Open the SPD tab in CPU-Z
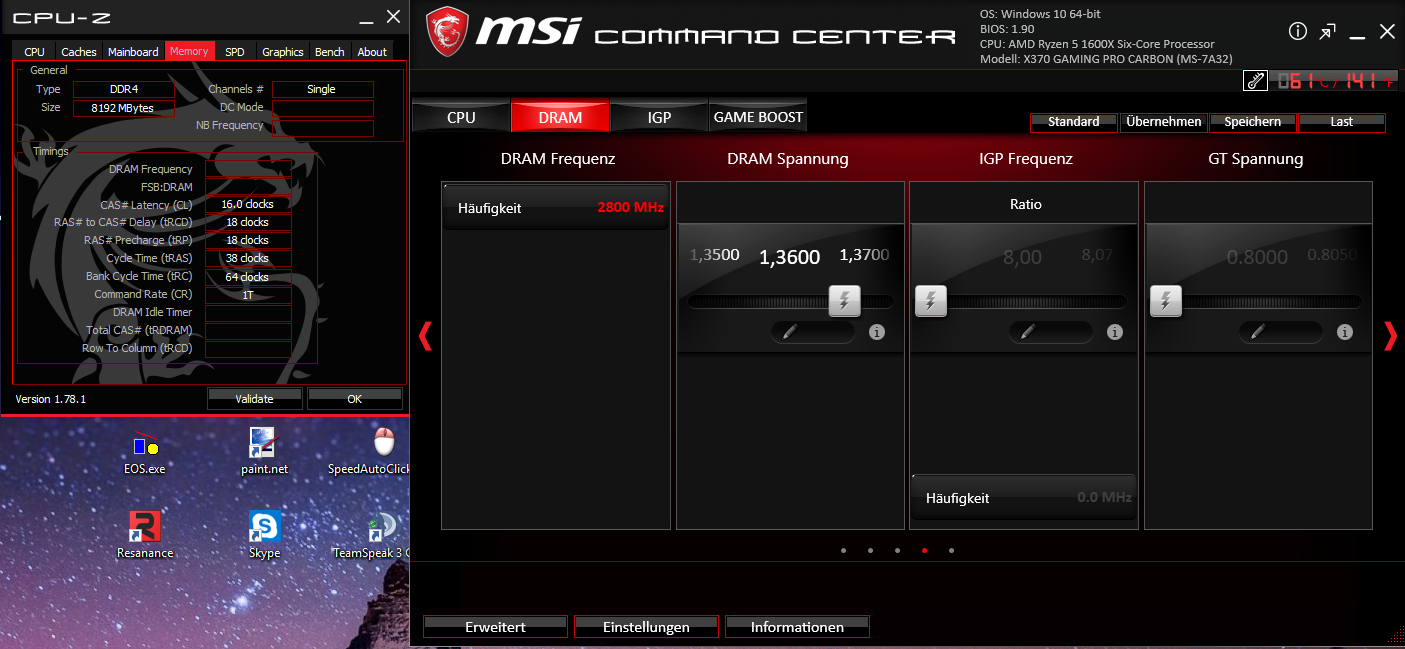This screenshot has width=1405, height=649. pyautogui.click(x=234, y=51)
